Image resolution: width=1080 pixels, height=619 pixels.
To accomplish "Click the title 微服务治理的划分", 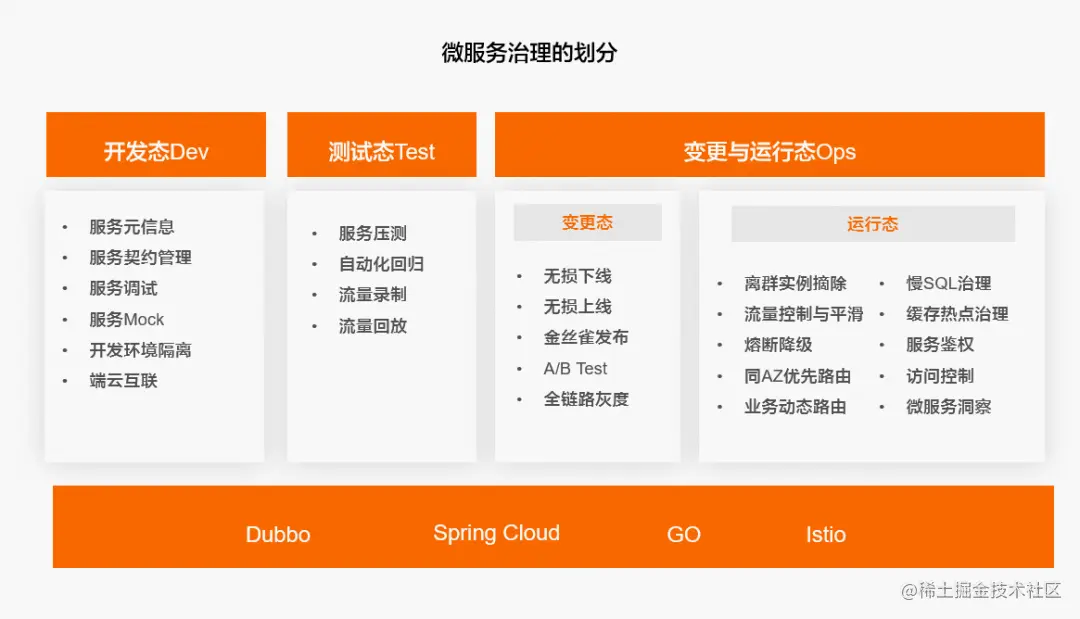I will [x=529, y=52].
